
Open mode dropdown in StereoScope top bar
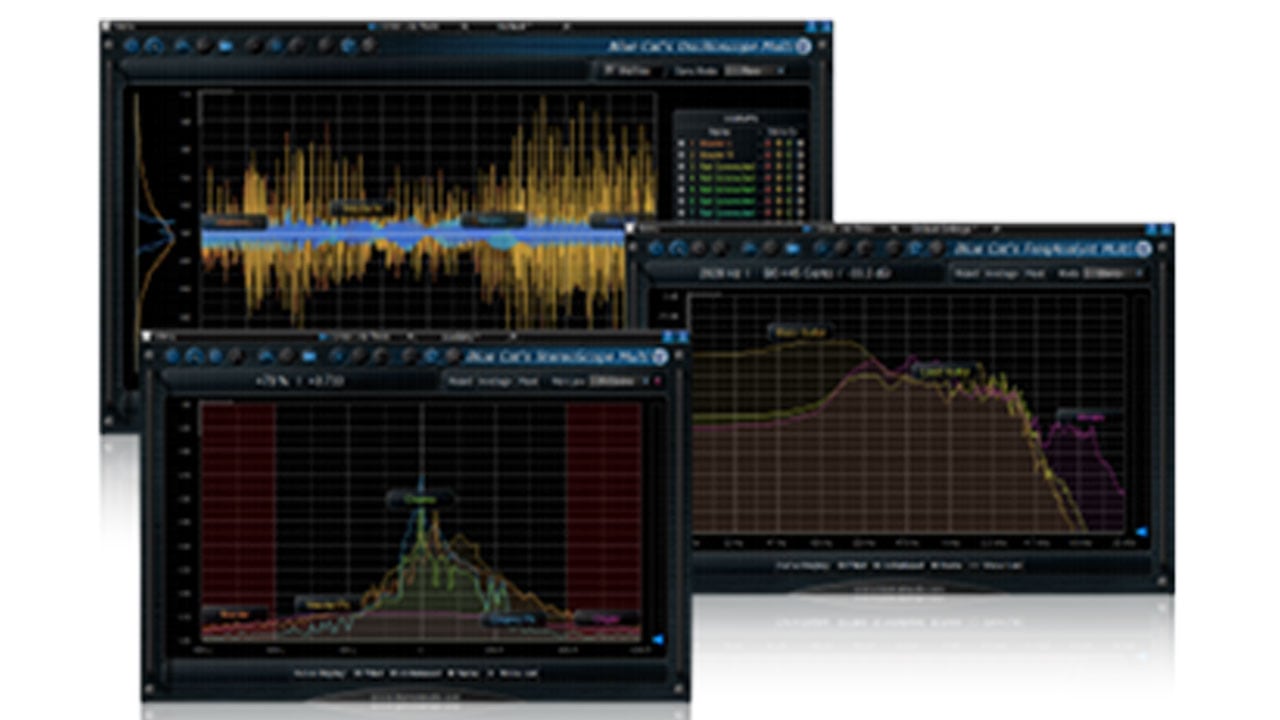[617, 381]
